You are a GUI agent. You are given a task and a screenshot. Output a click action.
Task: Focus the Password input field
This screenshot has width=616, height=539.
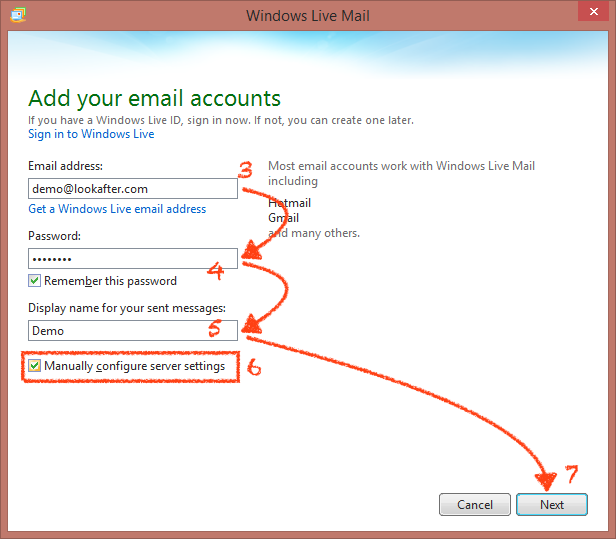(132, 259)
